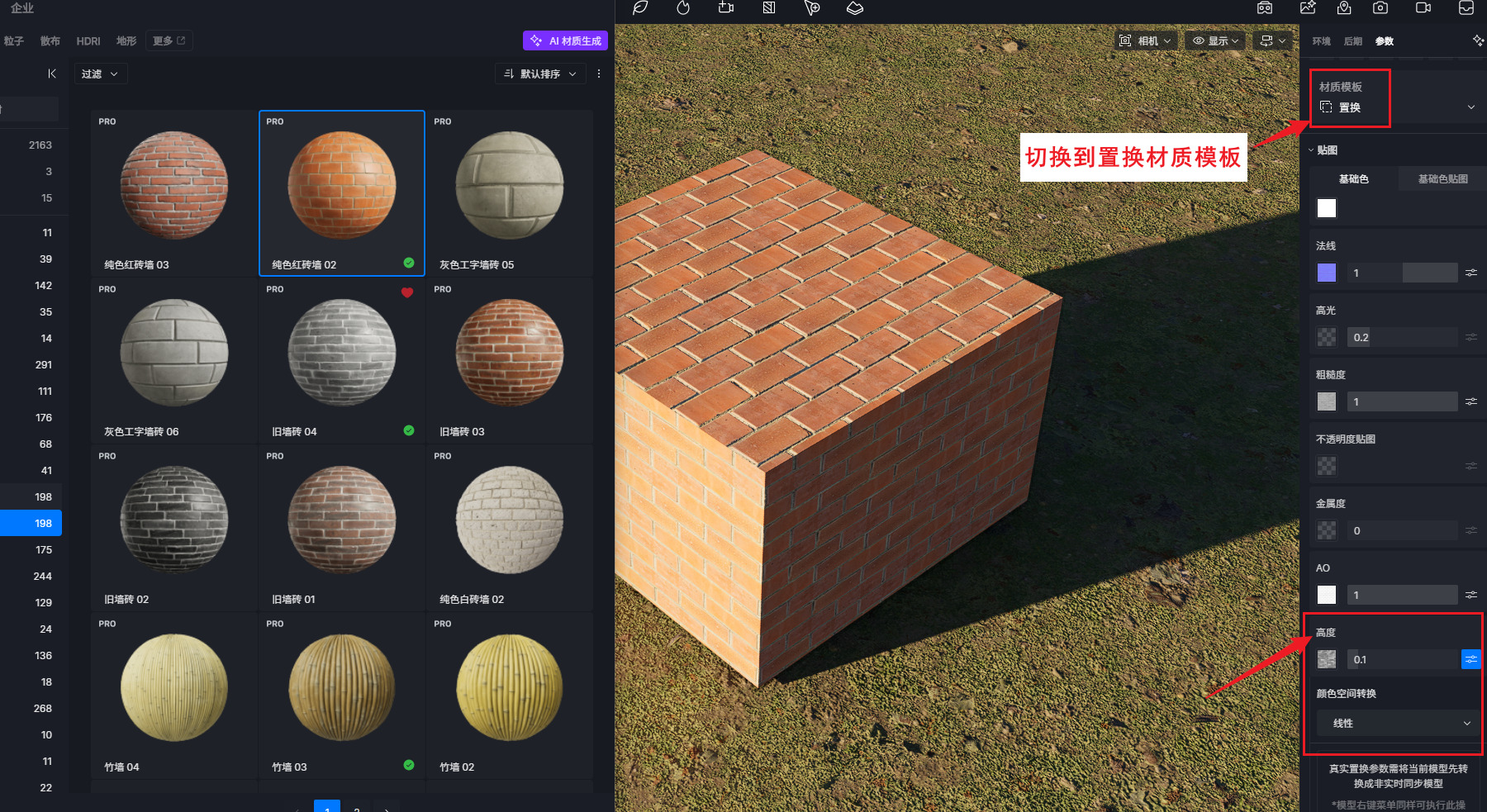Click the white 基础色 color swatch

1327,208
